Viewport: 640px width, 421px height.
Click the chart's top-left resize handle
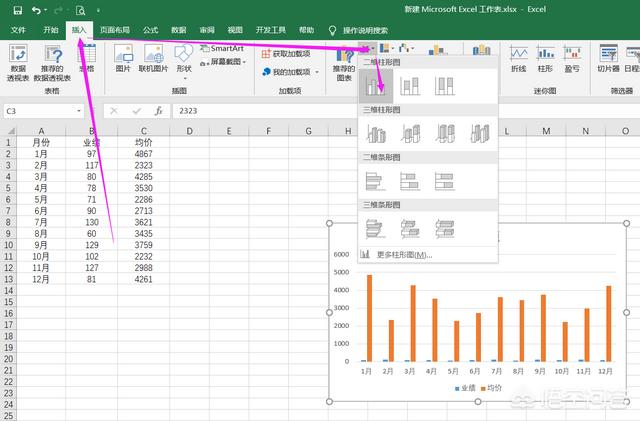[x=329, y=223]
